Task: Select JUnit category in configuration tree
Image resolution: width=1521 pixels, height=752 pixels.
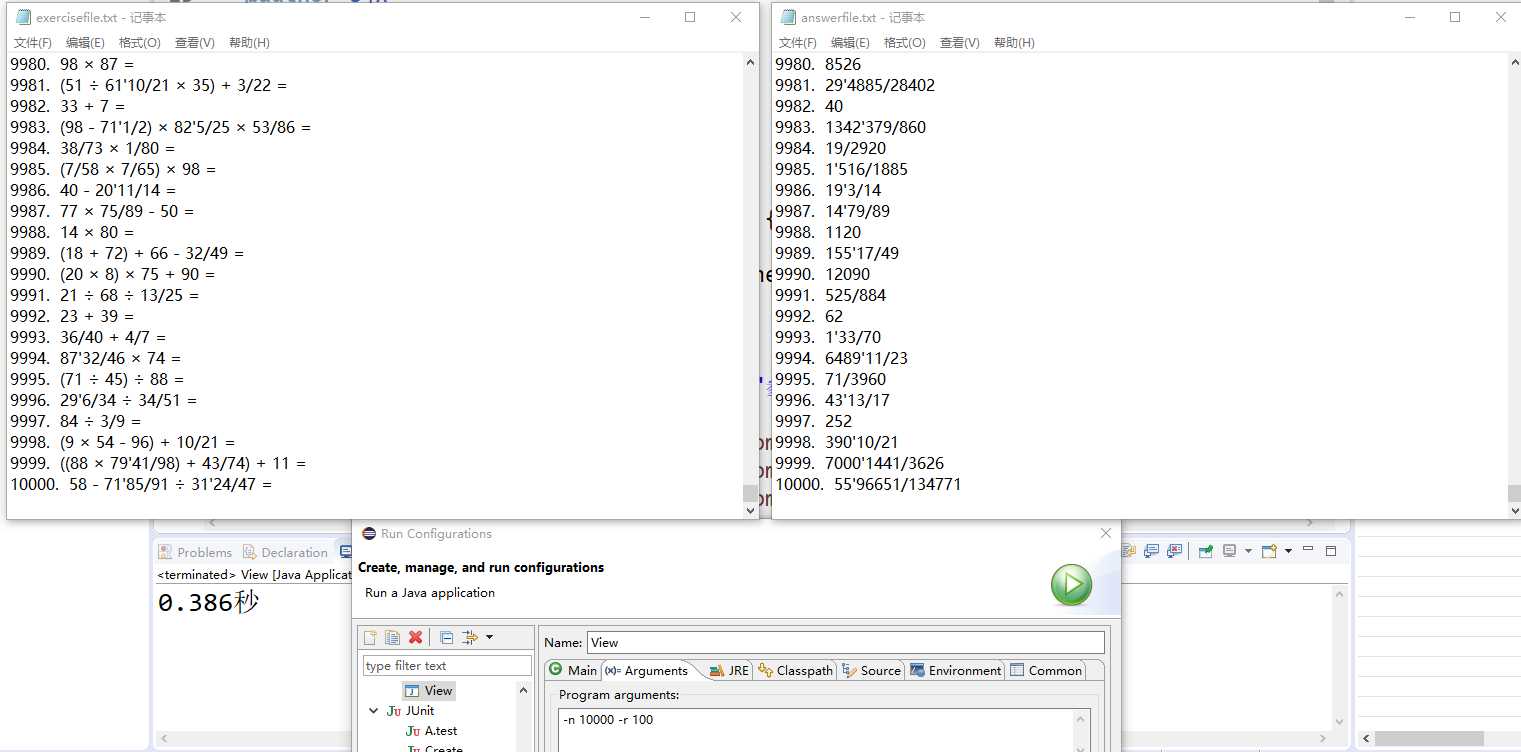Action: pos(410,711)
